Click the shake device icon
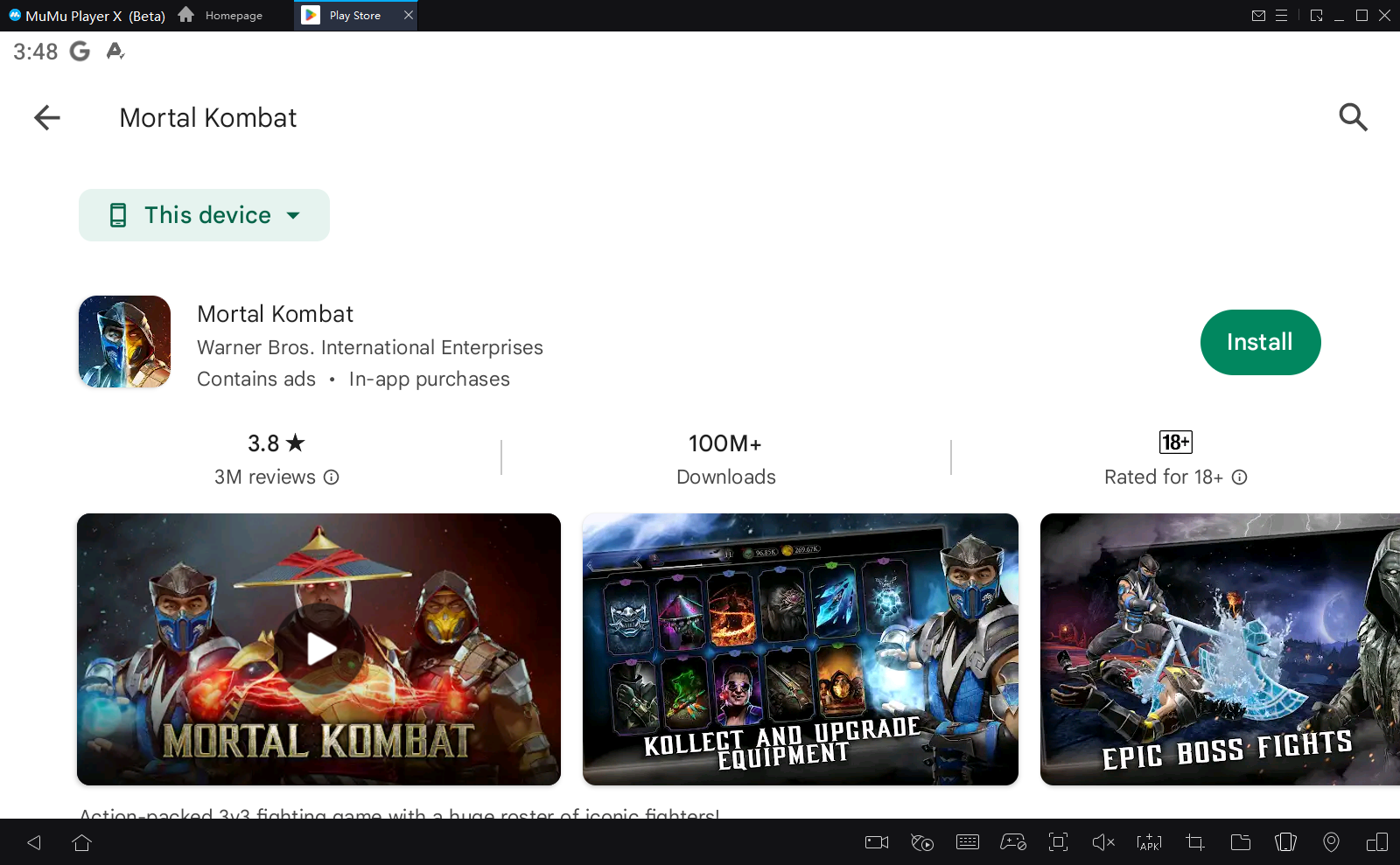Image resolution: width=1400 pixels, height=865 pixels. 1285,842
